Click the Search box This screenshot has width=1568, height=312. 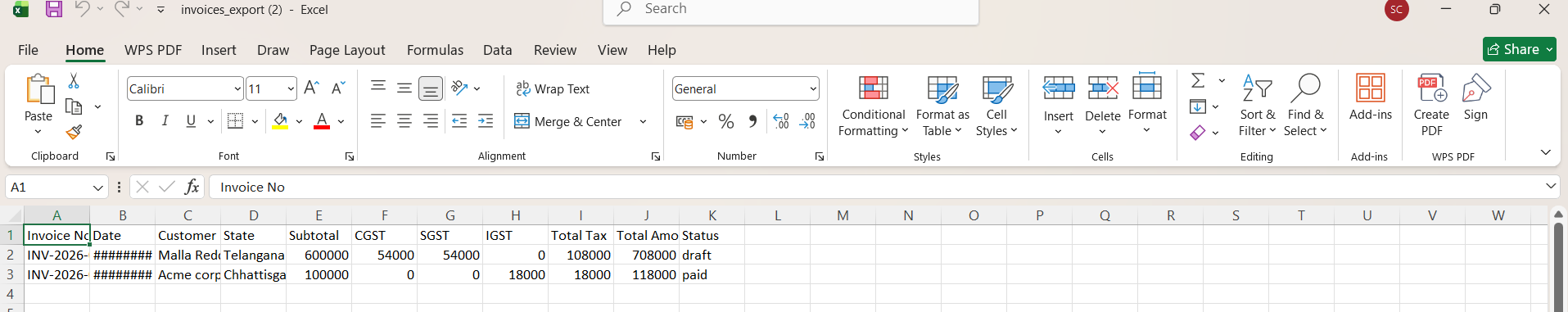[791, 10]
